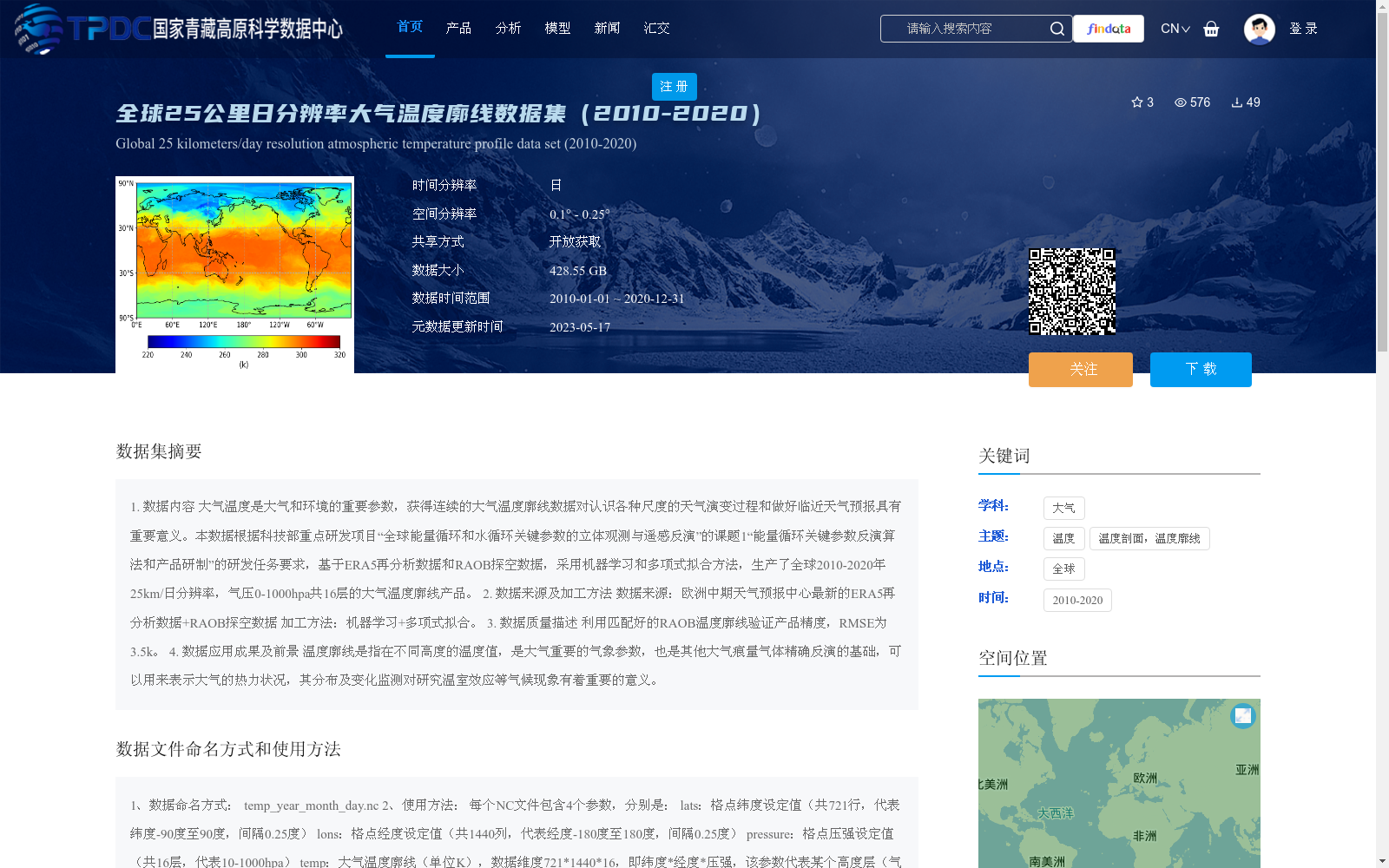Click the QR code image
Viewport: 1389px width, 868px height.
[x=1072, y=292]
